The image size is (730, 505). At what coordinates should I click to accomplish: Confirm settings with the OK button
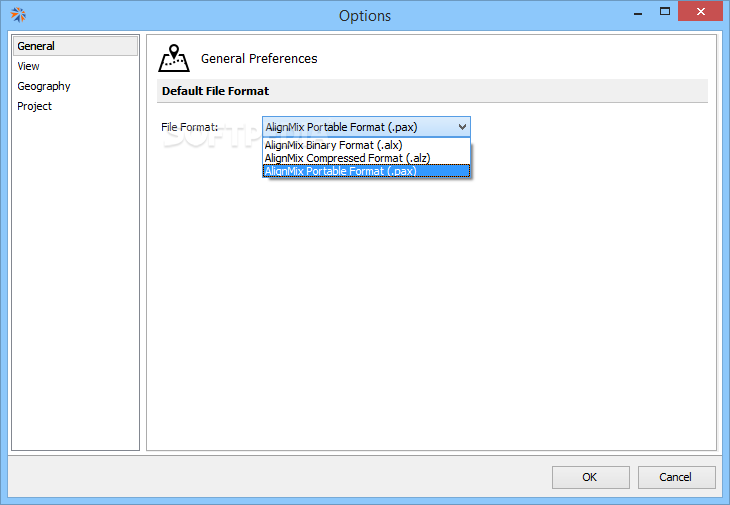[590, 477]
